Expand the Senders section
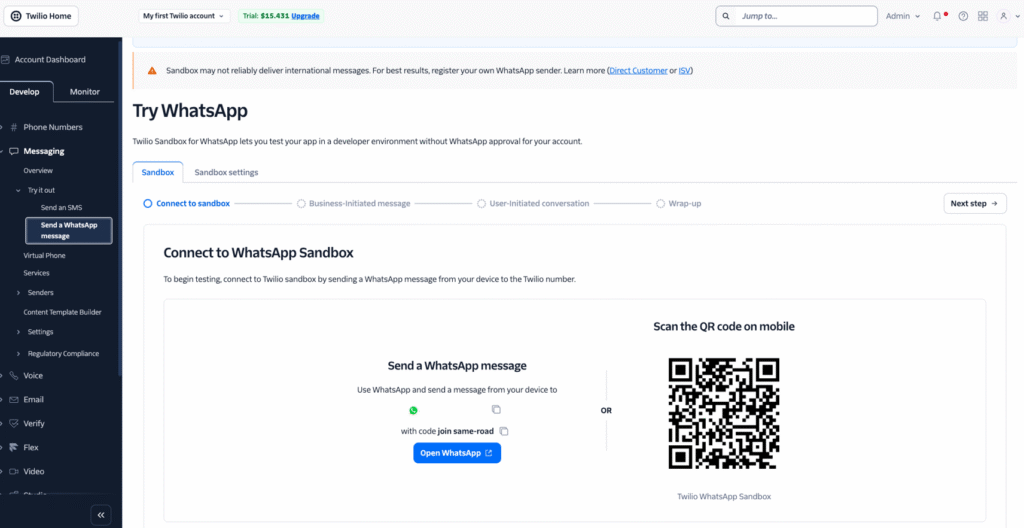Viewport: 1024px width, 528px height. point(18,293)
